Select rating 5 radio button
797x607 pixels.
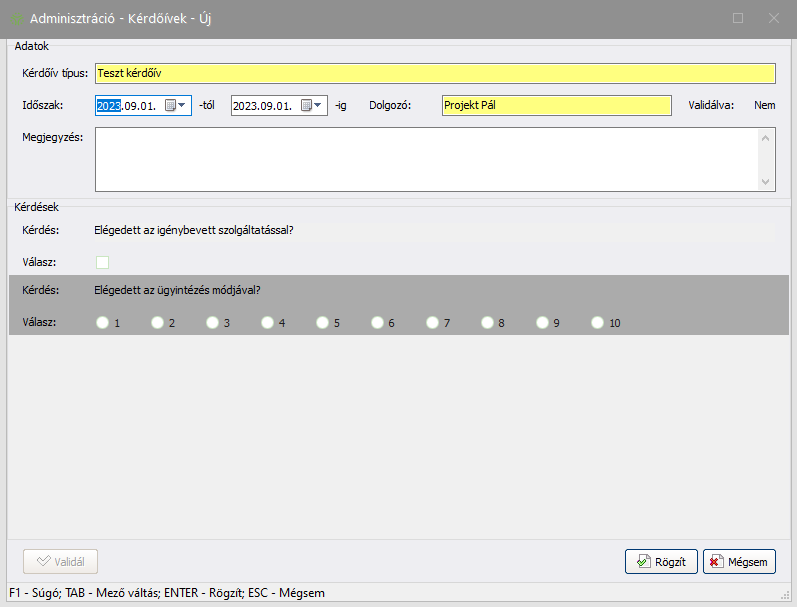[322, 323]
